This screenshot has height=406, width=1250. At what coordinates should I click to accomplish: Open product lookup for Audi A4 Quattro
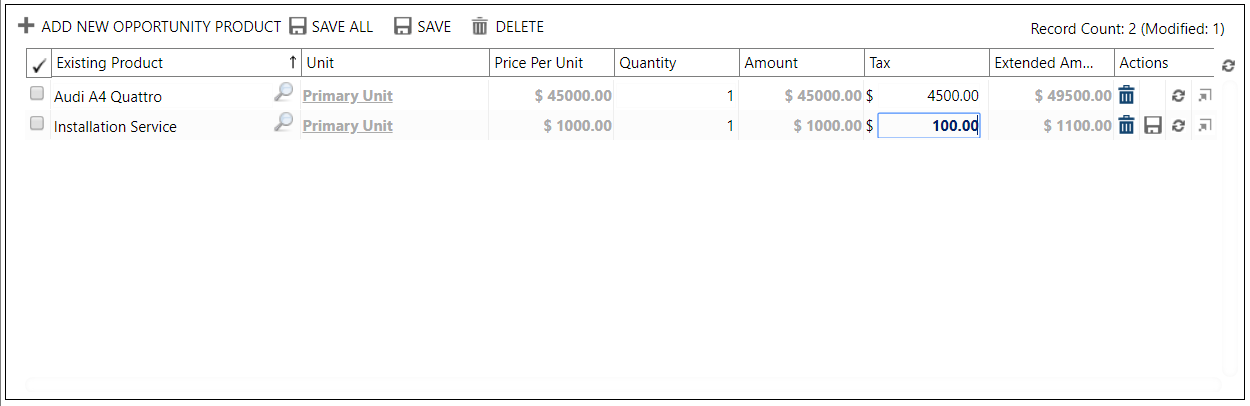(x=284, y=93)
